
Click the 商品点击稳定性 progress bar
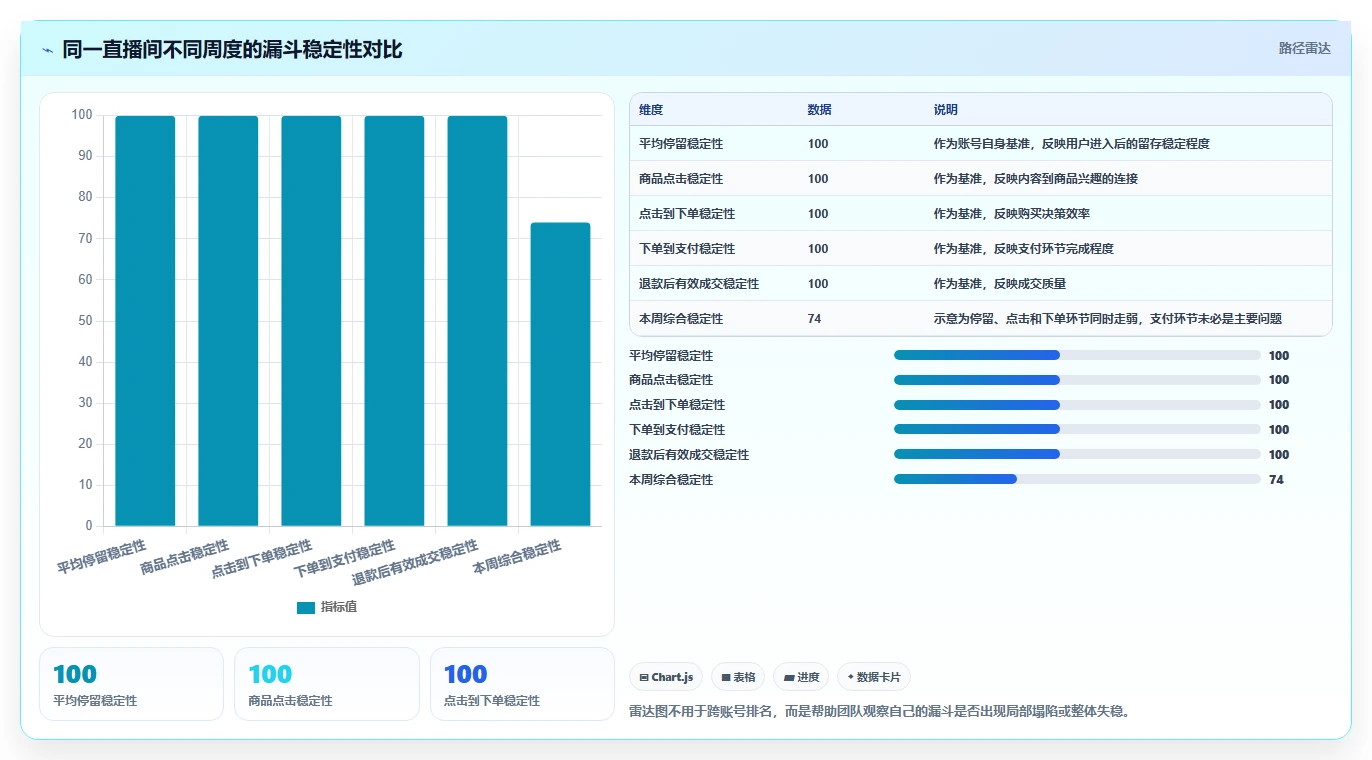1077,380
